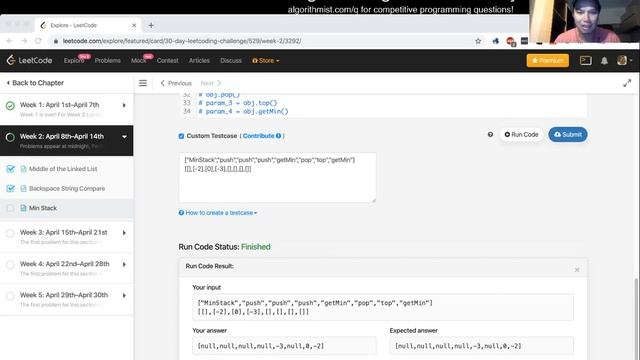640x360 pixels.
Task: Expand Week 4: April 22nd-April 28th arrow
Action: coord(124,264)
